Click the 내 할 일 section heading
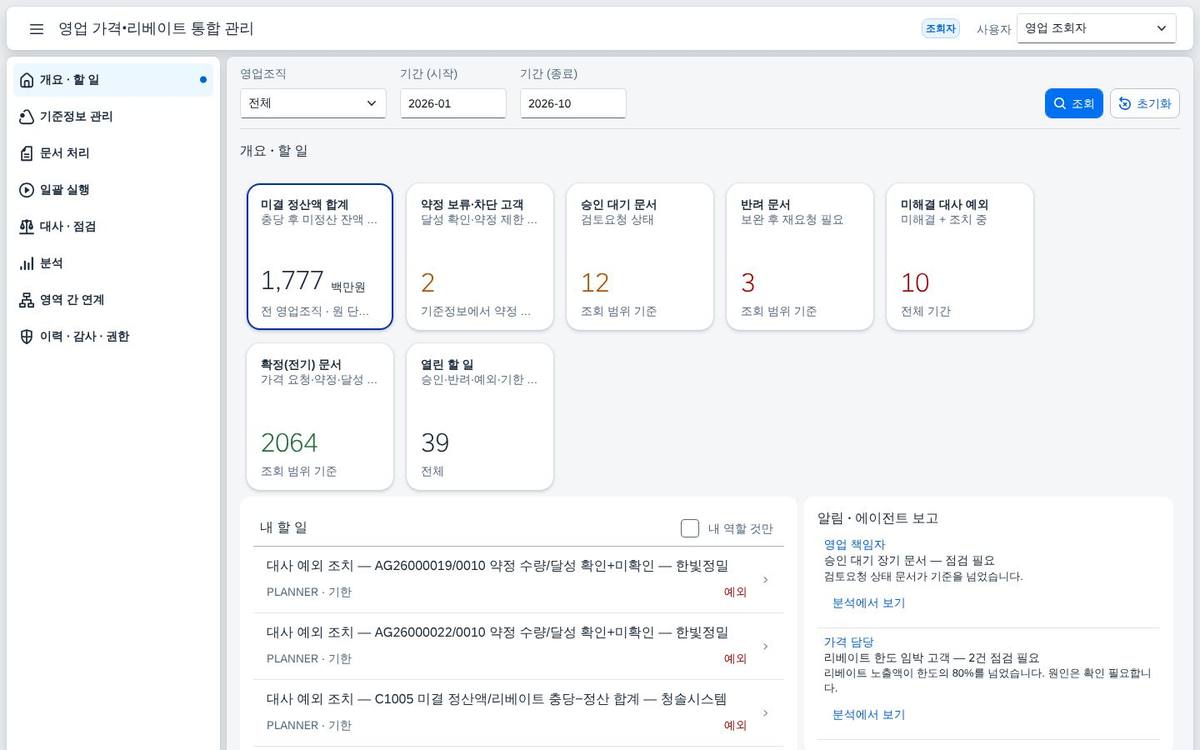 283,528
